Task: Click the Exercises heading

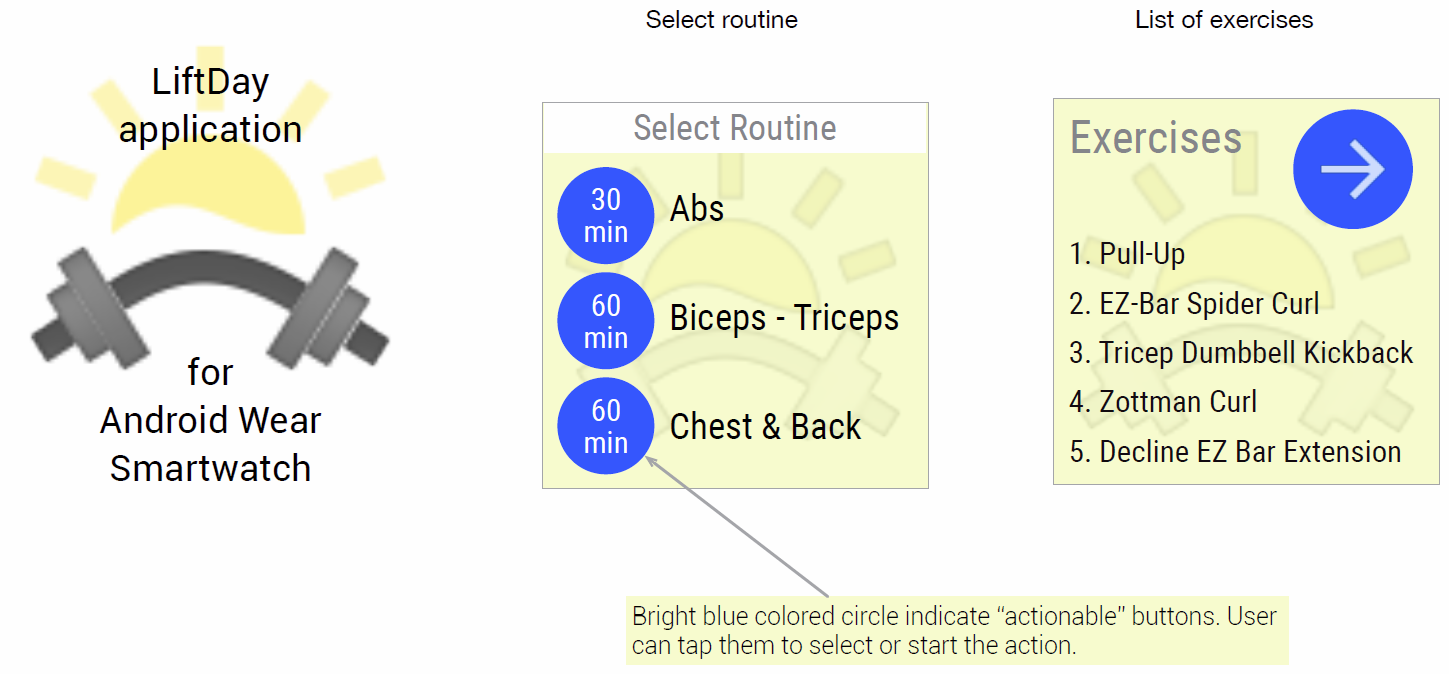Action: point(1156,138)
